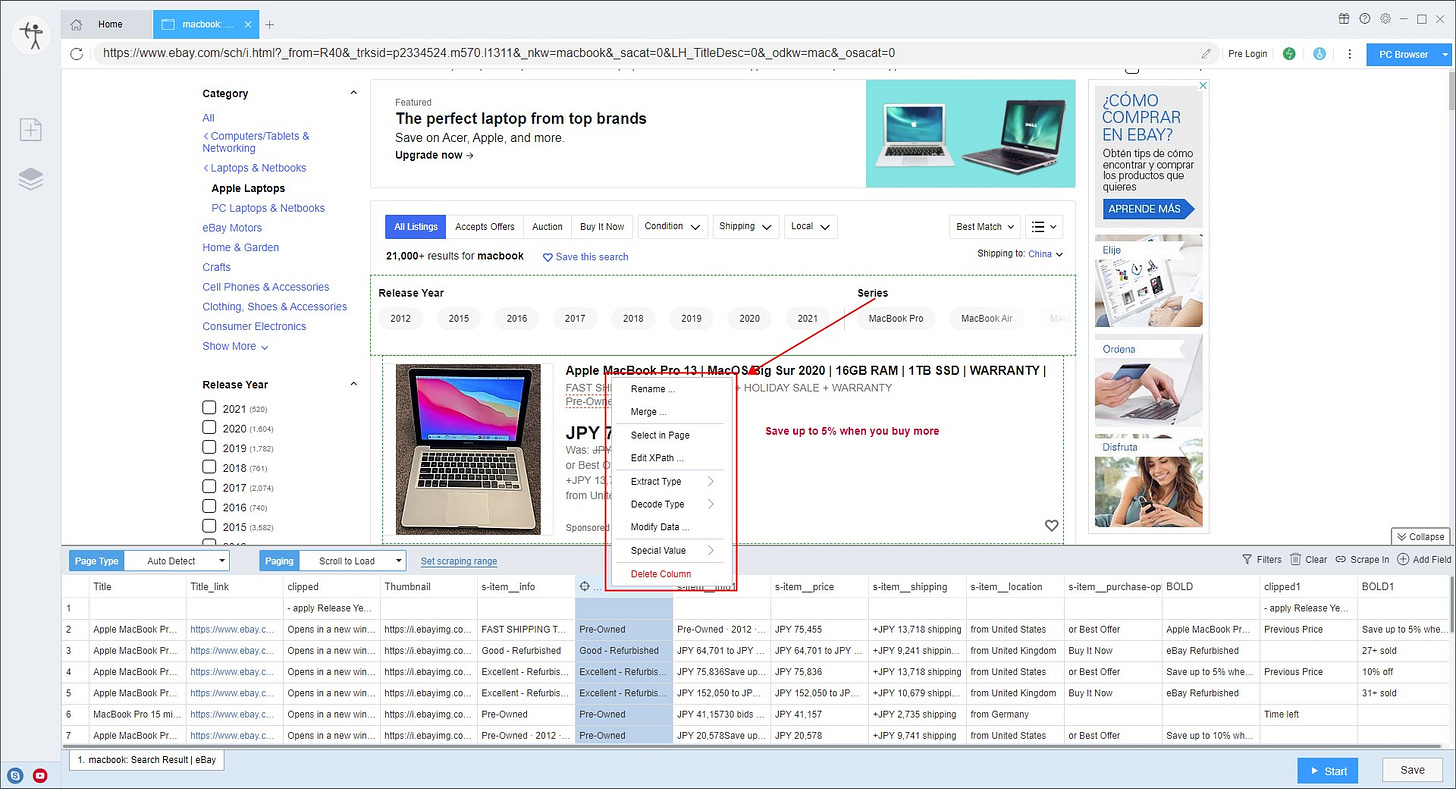Image resolution: width=1456 pixels, height=789 pixels.
Task: Click the heart watchlist icon on listing
Action: pos(1051,525)
